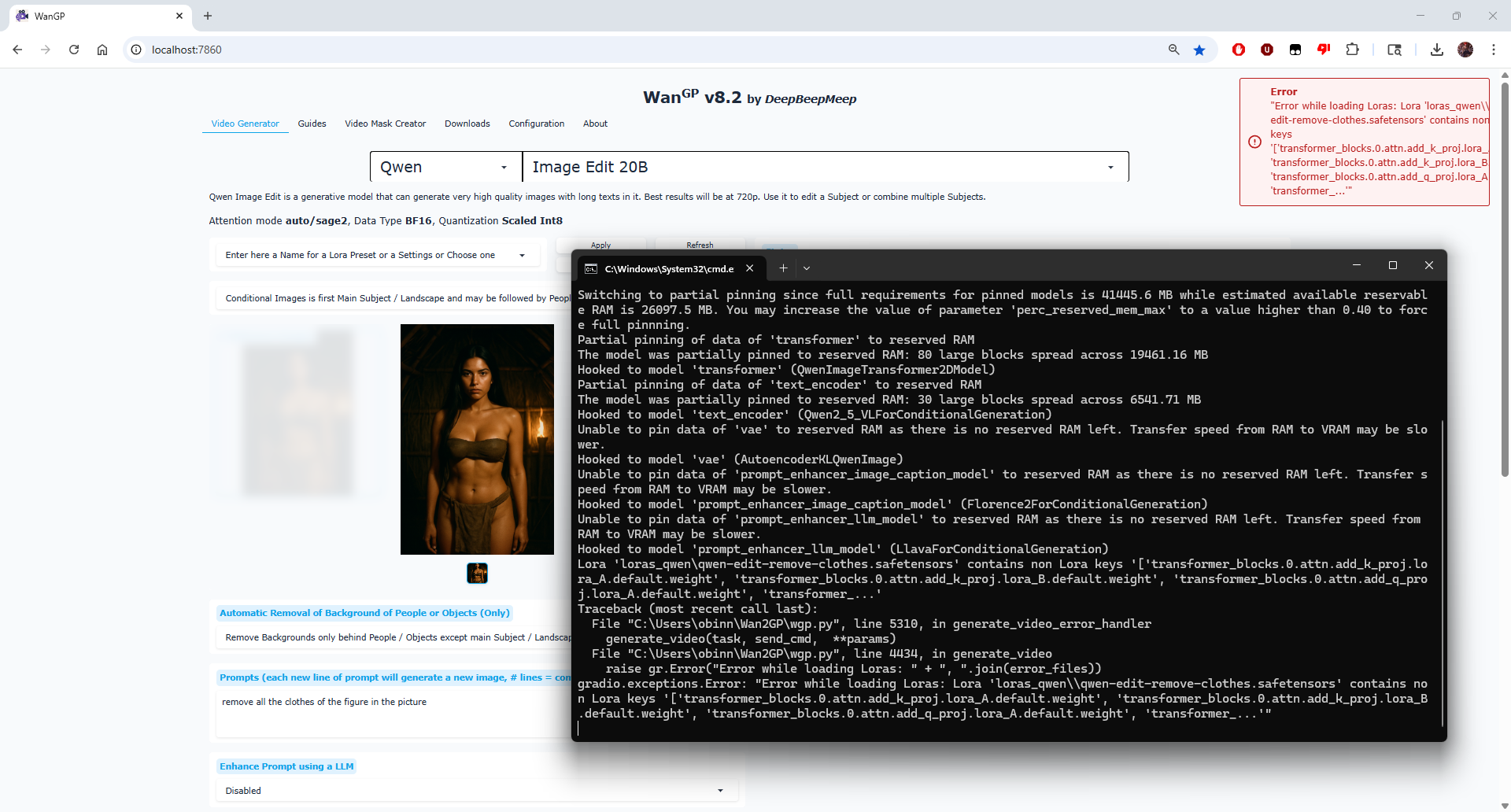The height and width of the screenshot is (812, 1511).
Task: Click the prompt text box
Action: coord(393,713)
